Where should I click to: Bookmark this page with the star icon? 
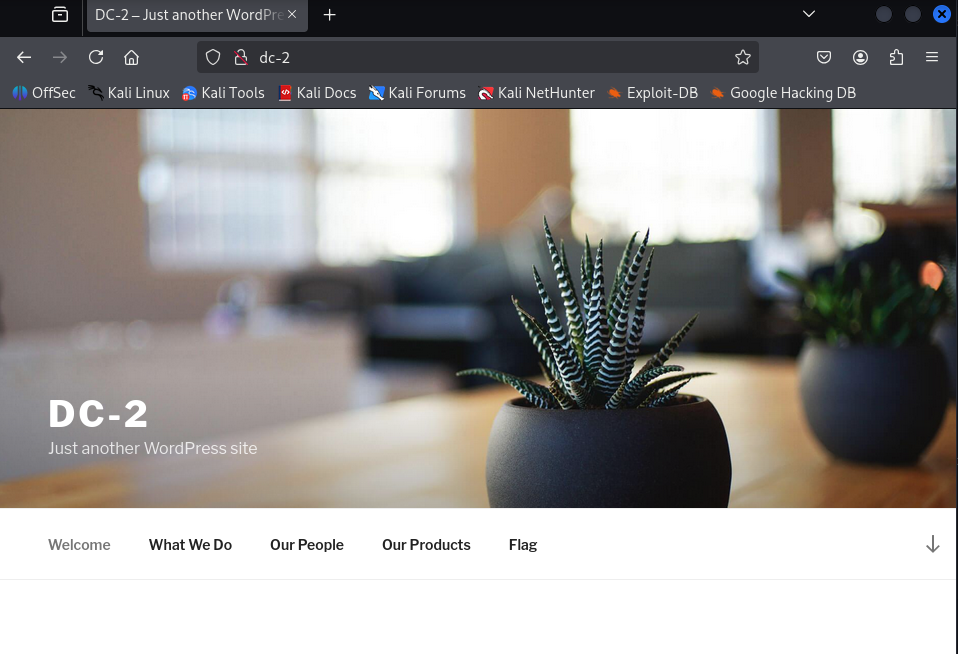742,57
